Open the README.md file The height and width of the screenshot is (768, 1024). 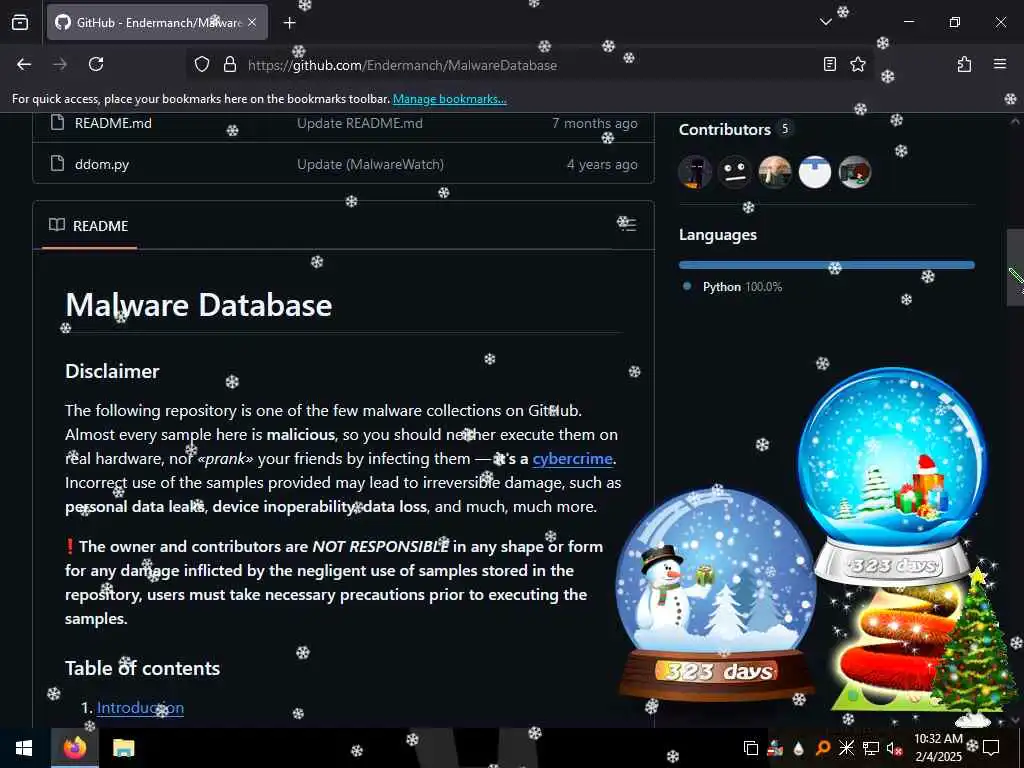(113, 123)
